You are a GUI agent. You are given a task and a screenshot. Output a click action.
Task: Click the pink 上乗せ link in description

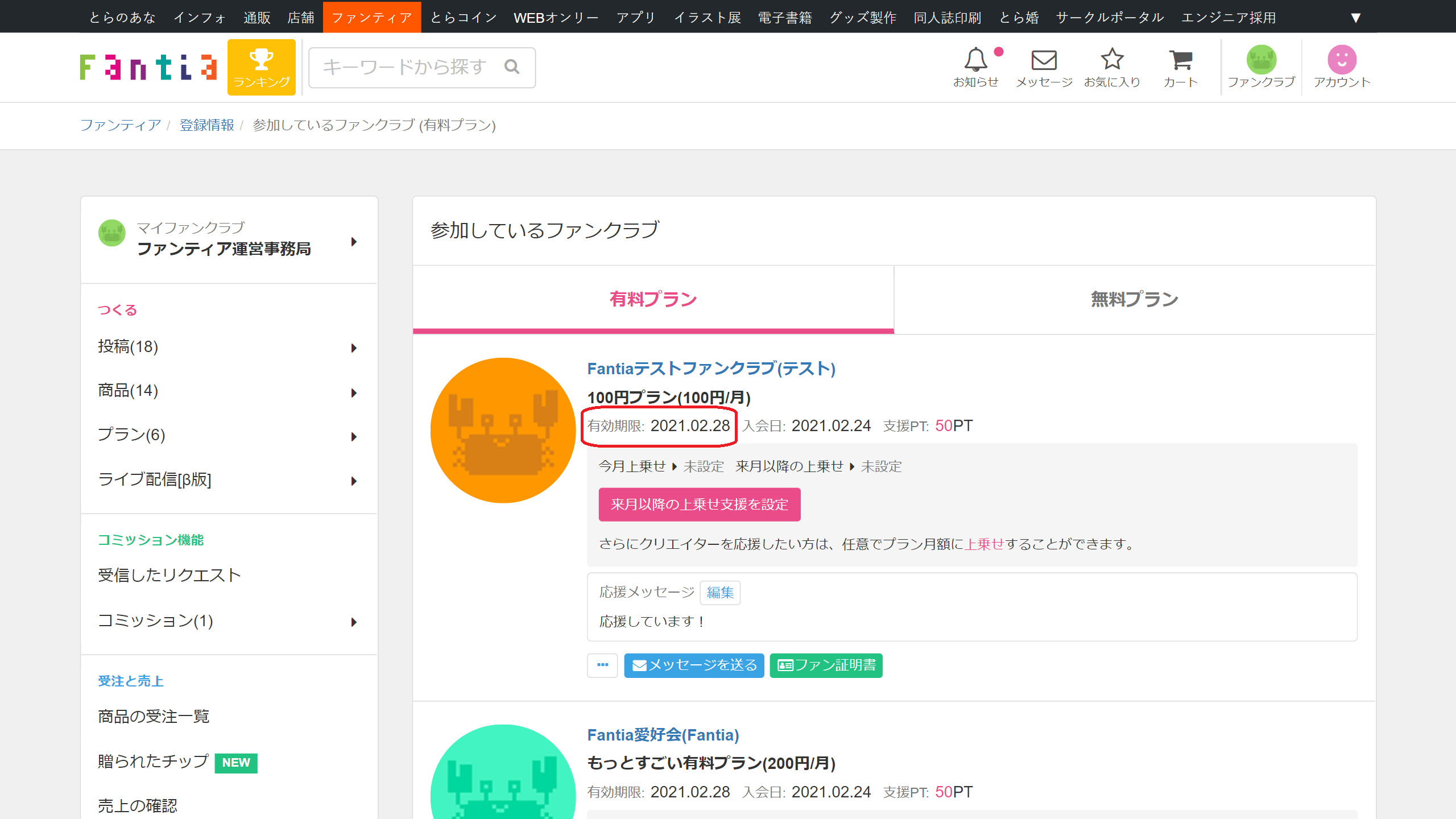click(x=985, y=544)
